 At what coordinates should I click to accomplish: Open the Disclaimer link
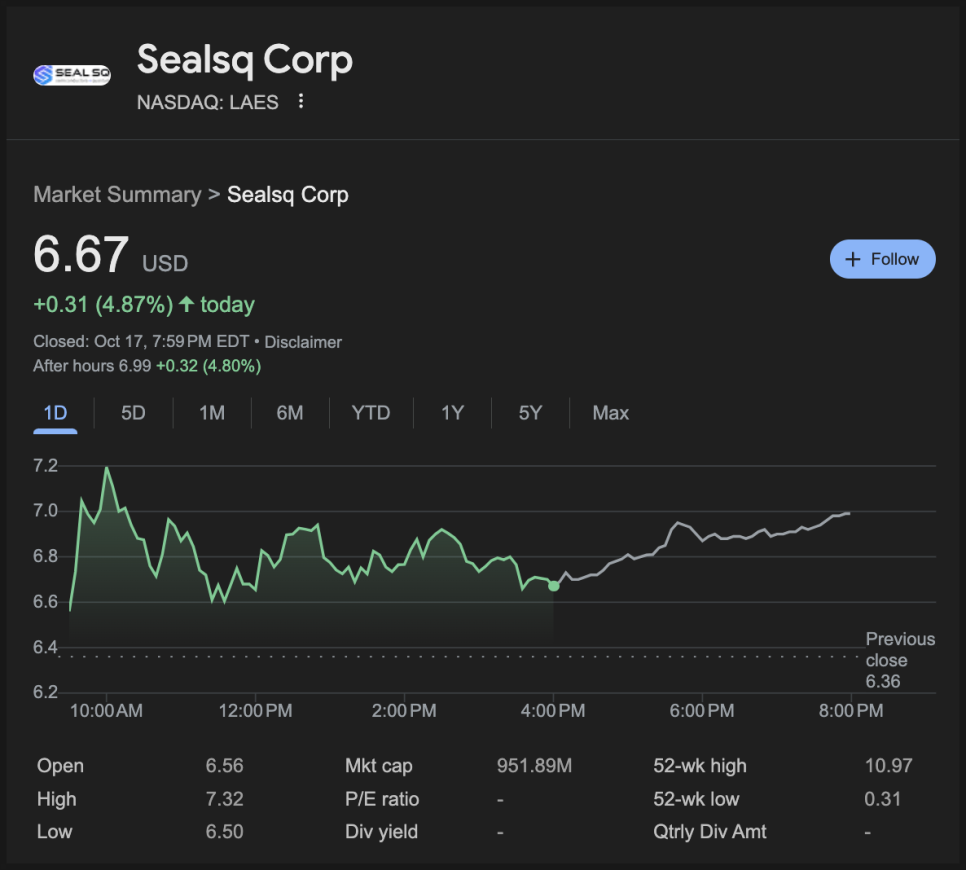(x=303, y=342)
